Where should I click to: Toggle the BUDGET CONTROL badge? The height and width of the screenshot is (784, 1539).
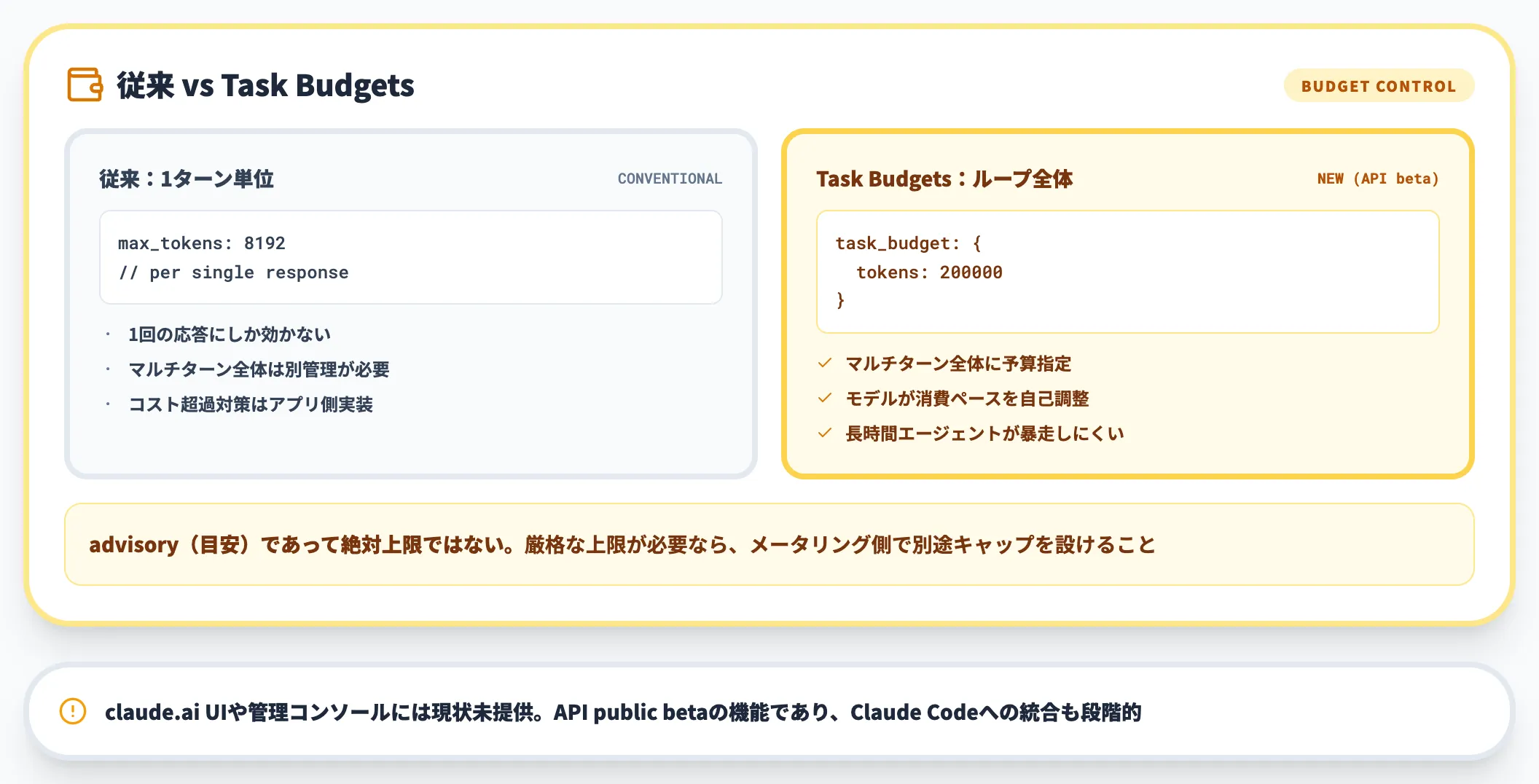[x=1378, y=85]
